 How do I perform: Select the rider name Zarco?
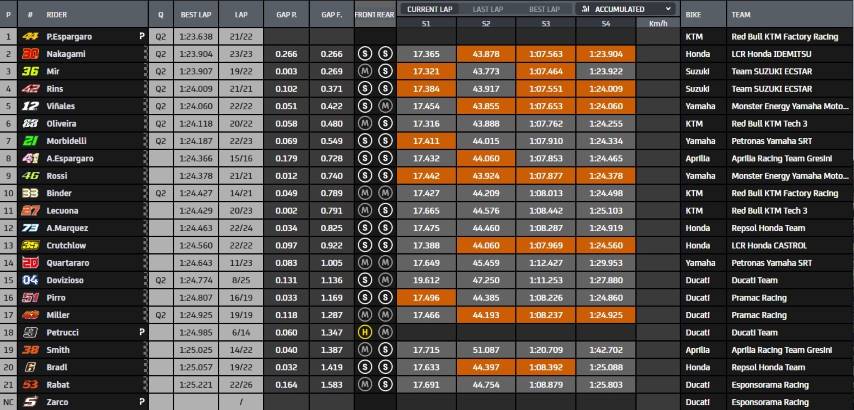(57, 402)
